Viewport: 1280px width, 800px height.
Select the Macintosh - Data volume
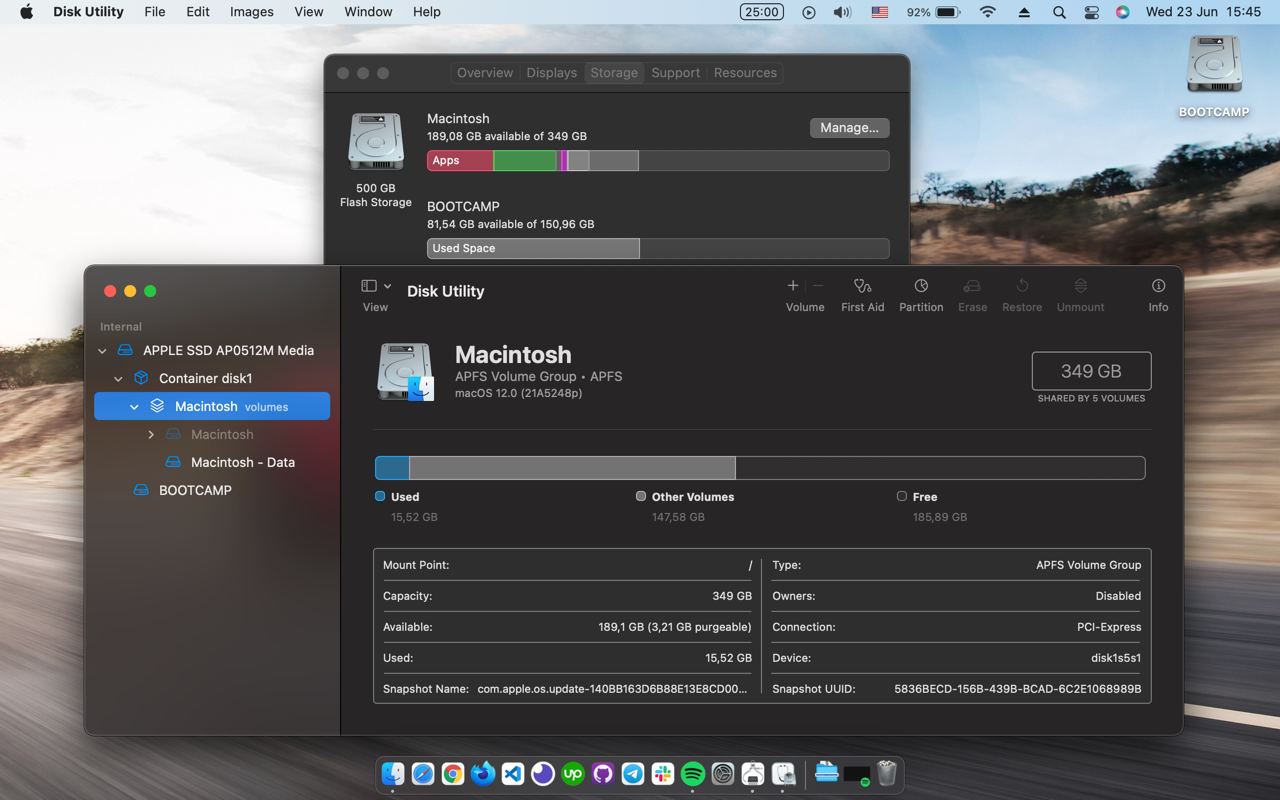212,463
